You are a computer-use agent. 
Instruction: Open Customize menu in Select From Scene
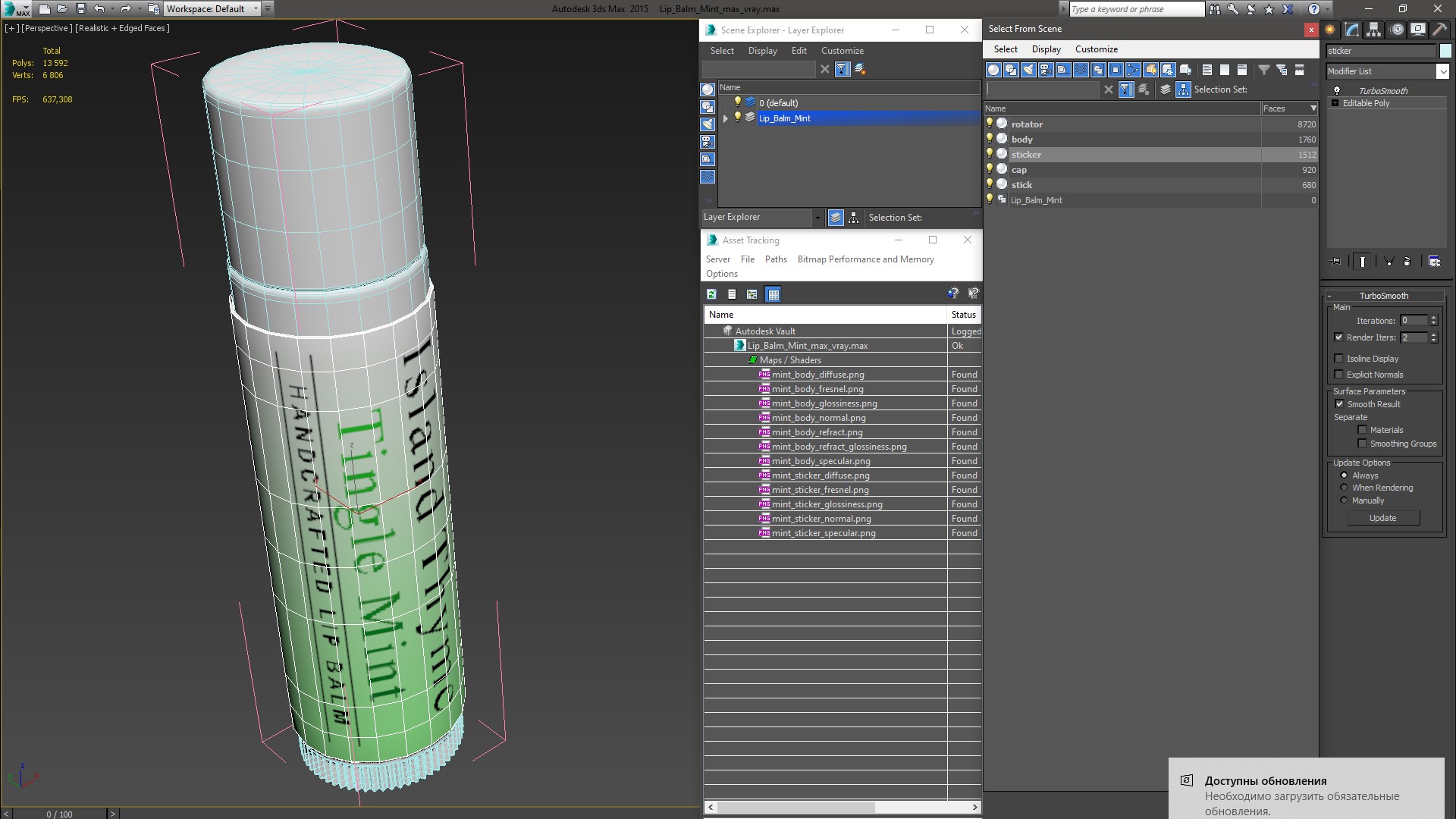pos(1097,49)
